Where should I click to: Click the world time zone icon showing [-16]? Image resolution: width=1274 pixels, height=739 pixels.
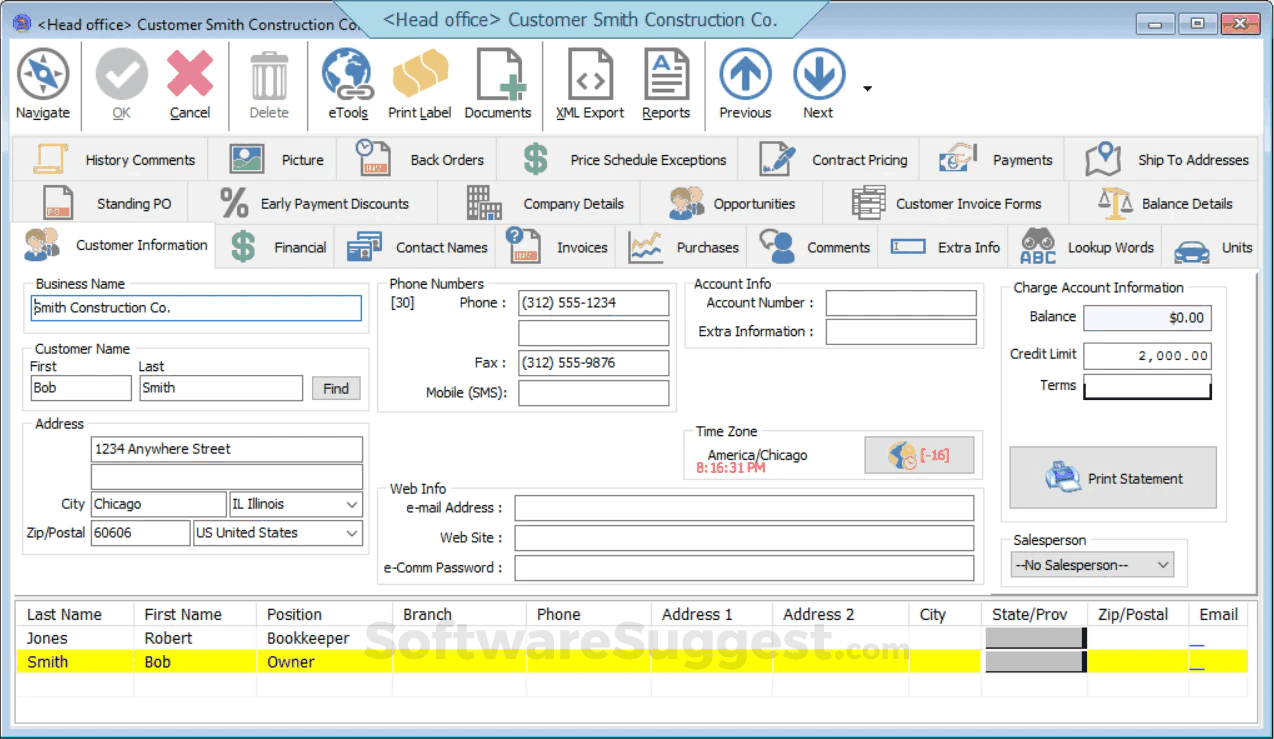pyautogui.click(x=918, y=455)
